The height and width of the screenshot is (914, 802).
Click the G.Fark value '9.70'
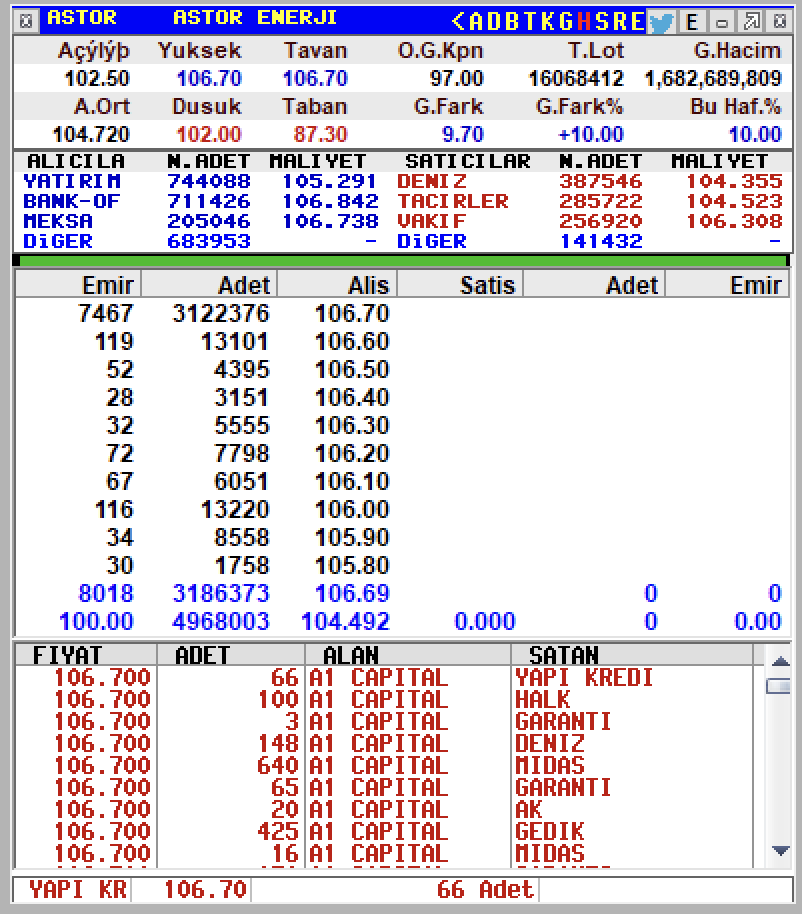pyautogui.click(x=463, y=134)
